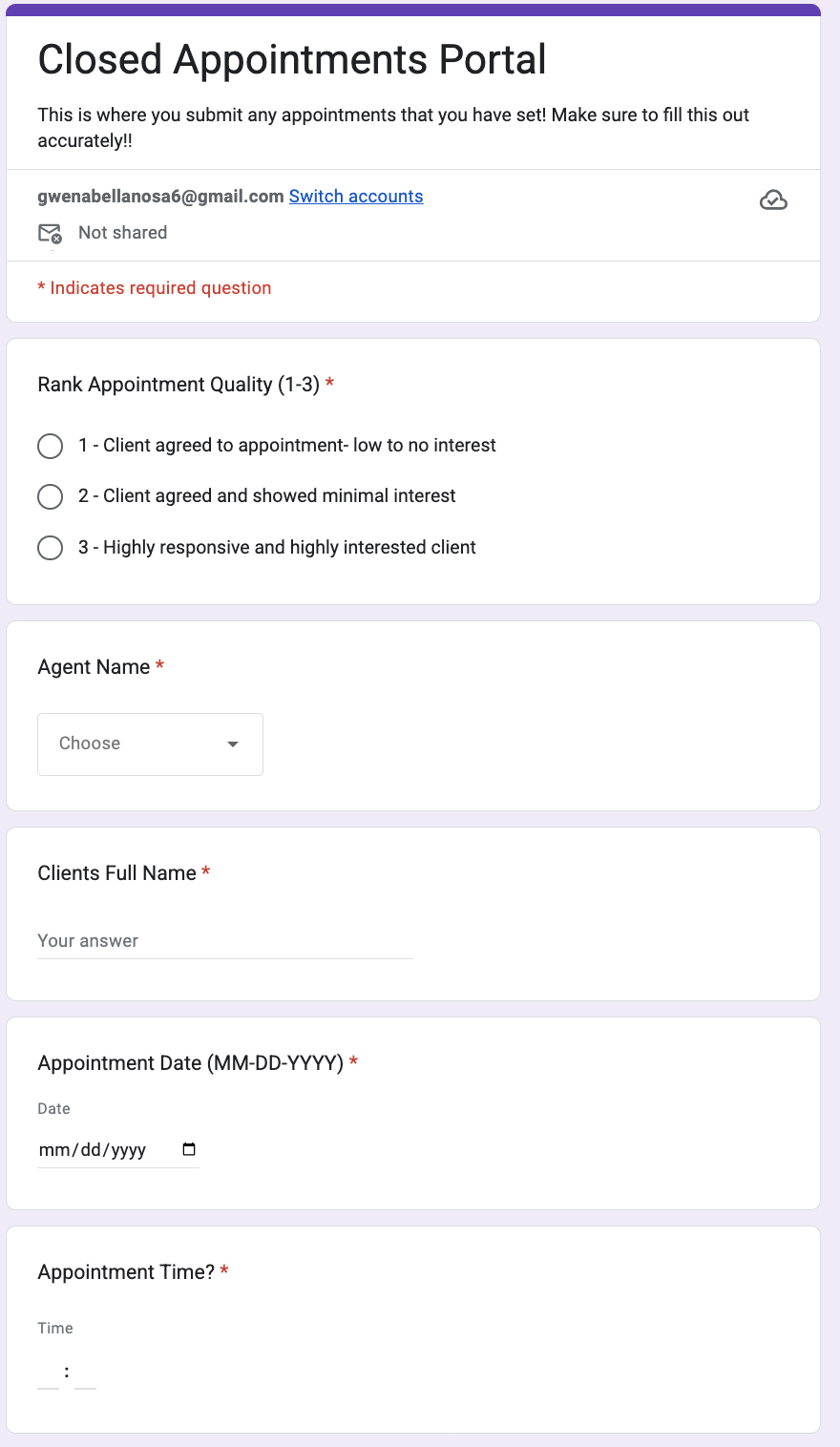Click the Appointment Date mm/dd/yyyy field

pyautogui.click(x=105, y=1150)
